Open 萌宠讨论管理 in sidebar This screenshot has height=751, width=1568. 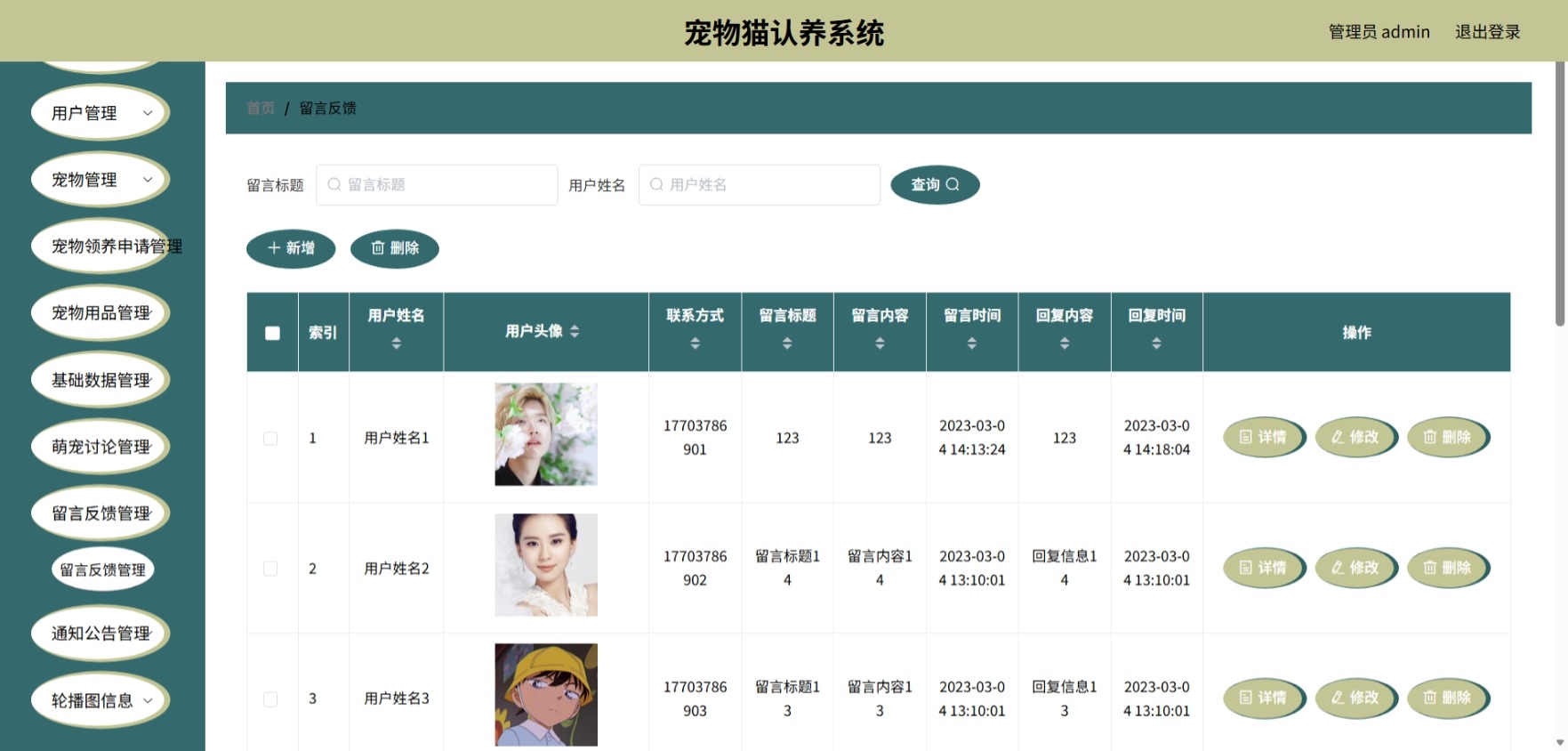point(101,447)
